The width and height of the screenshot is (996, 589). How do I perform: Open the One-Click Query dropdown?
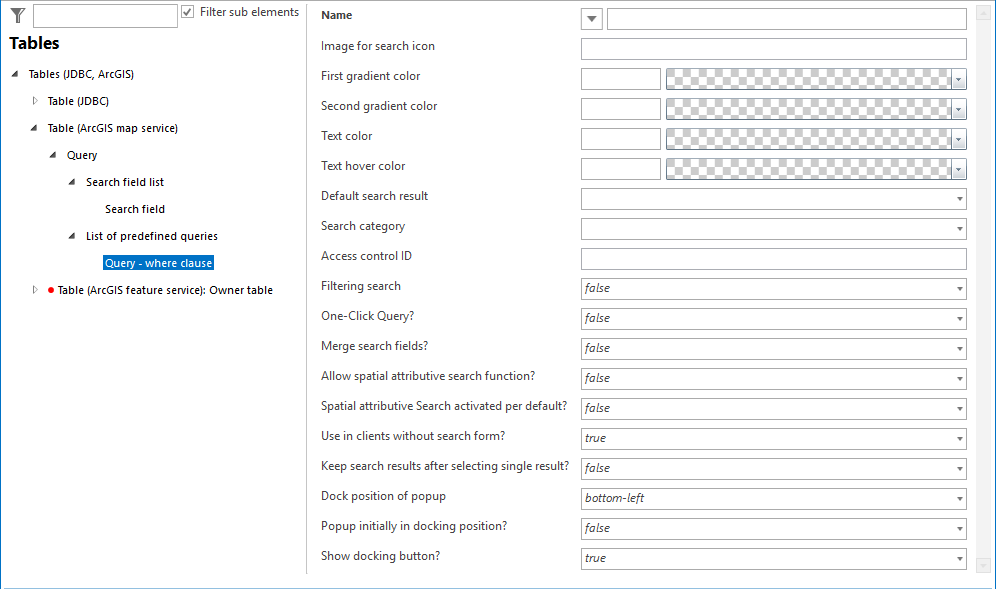[957, 318]
